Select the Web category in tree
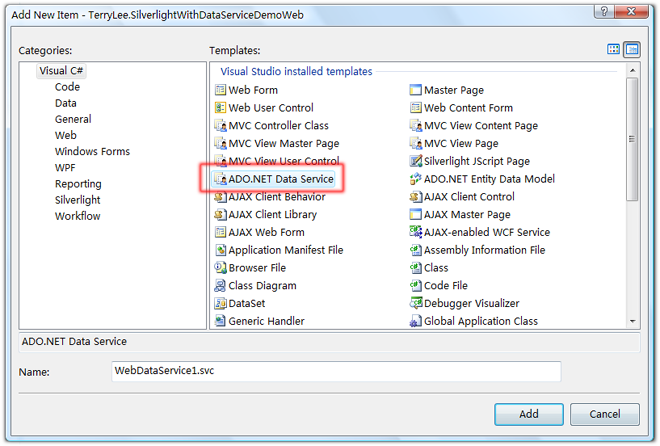660x446 pixels. [65, 135]
